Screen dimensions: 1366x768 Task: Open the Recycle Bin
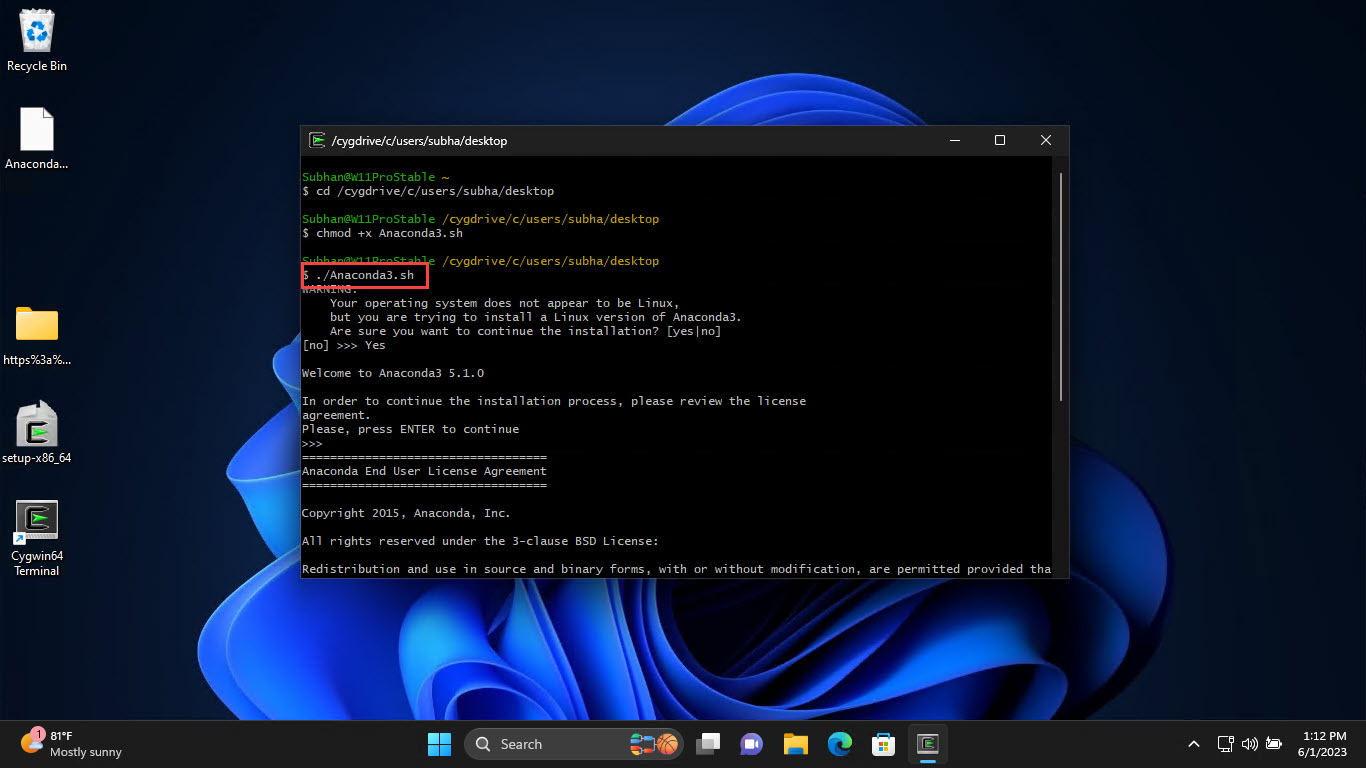point(36,30)
